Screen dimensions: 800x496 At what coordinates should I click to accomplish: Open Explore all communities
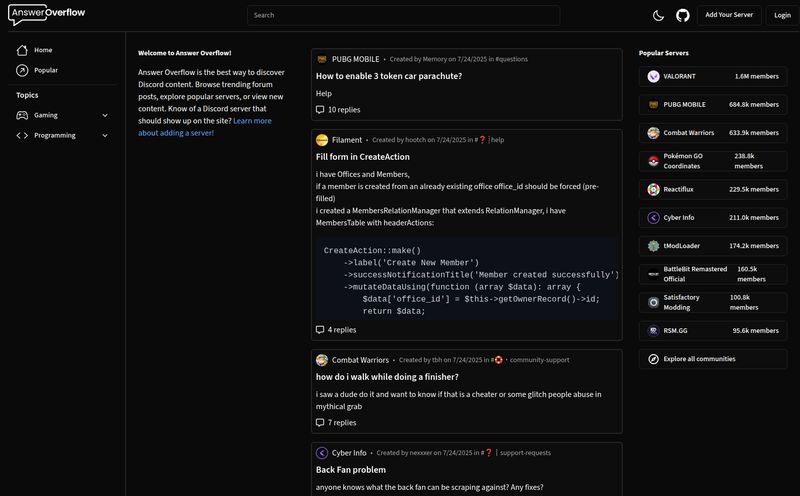pyautogui.click(x=713, y=359)
